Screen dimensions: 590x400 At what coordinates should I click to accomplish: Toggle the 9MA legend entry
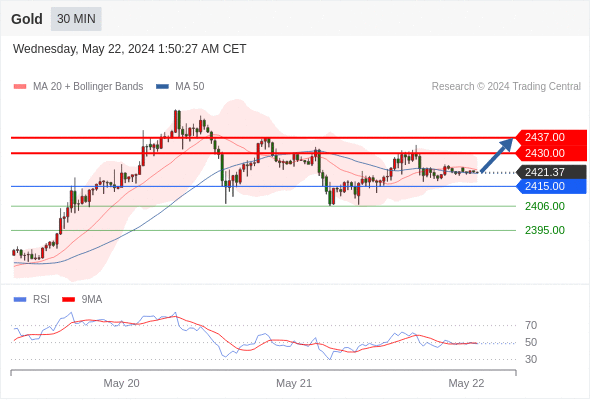tap(82, 300)
